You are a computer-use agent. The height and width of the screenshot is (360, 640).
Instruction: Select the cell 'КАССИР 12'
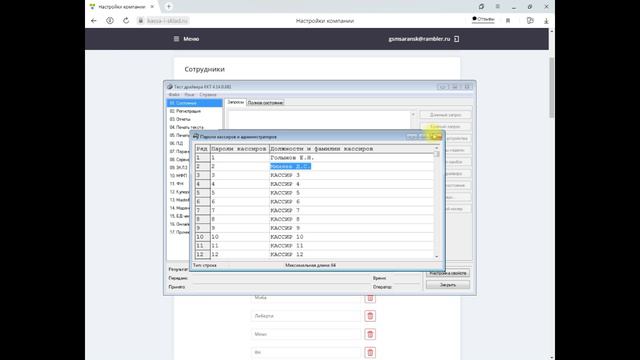tap(351, 254)
